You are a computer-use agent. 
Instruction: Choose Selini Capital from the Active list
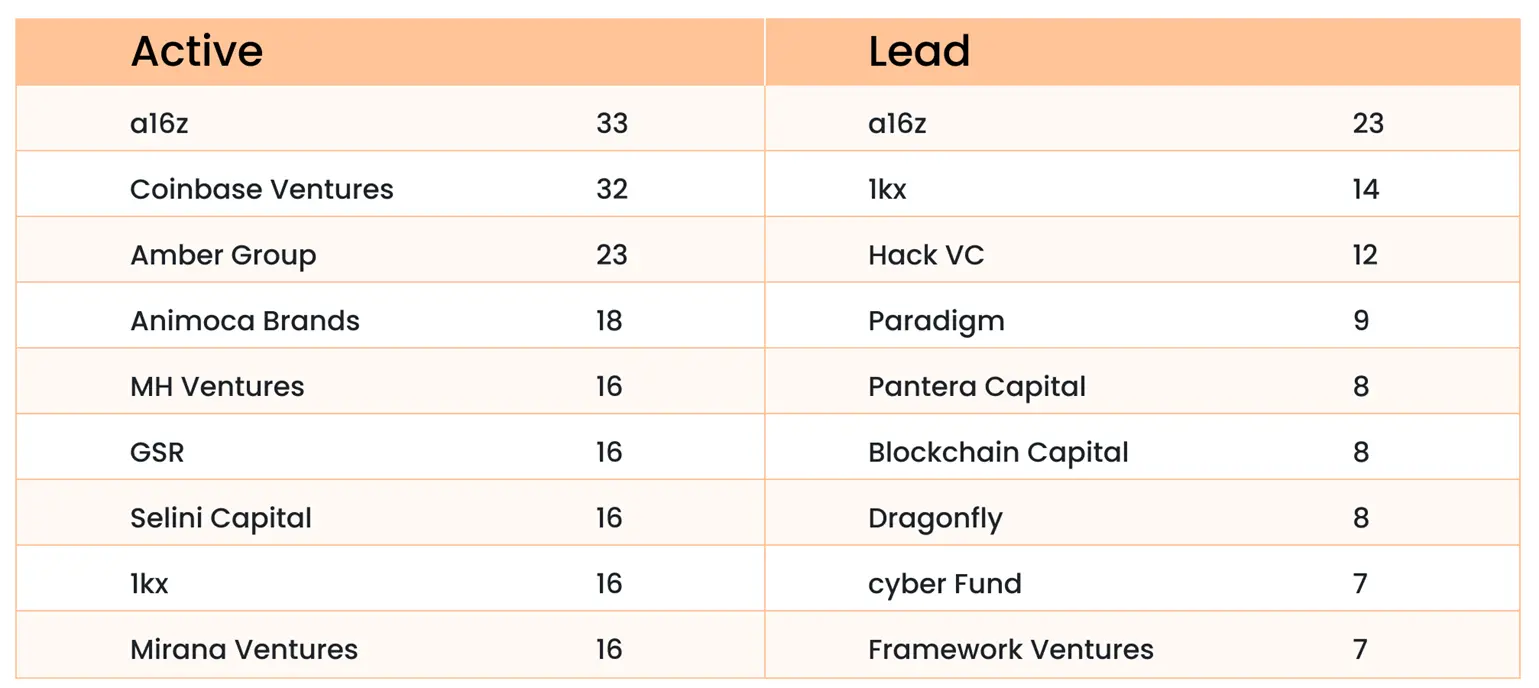(221, 518)
